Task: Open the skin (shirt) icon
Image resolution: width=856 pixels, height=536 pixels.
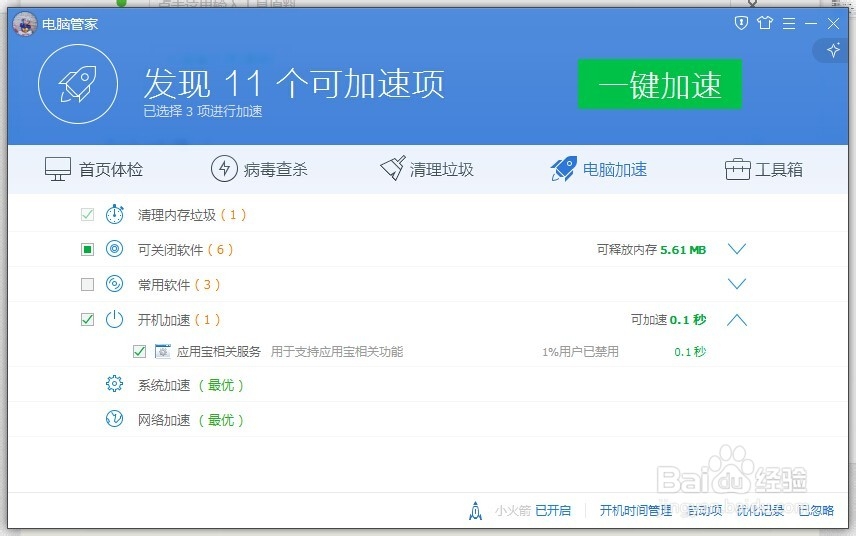Action: tap(765, 23)
